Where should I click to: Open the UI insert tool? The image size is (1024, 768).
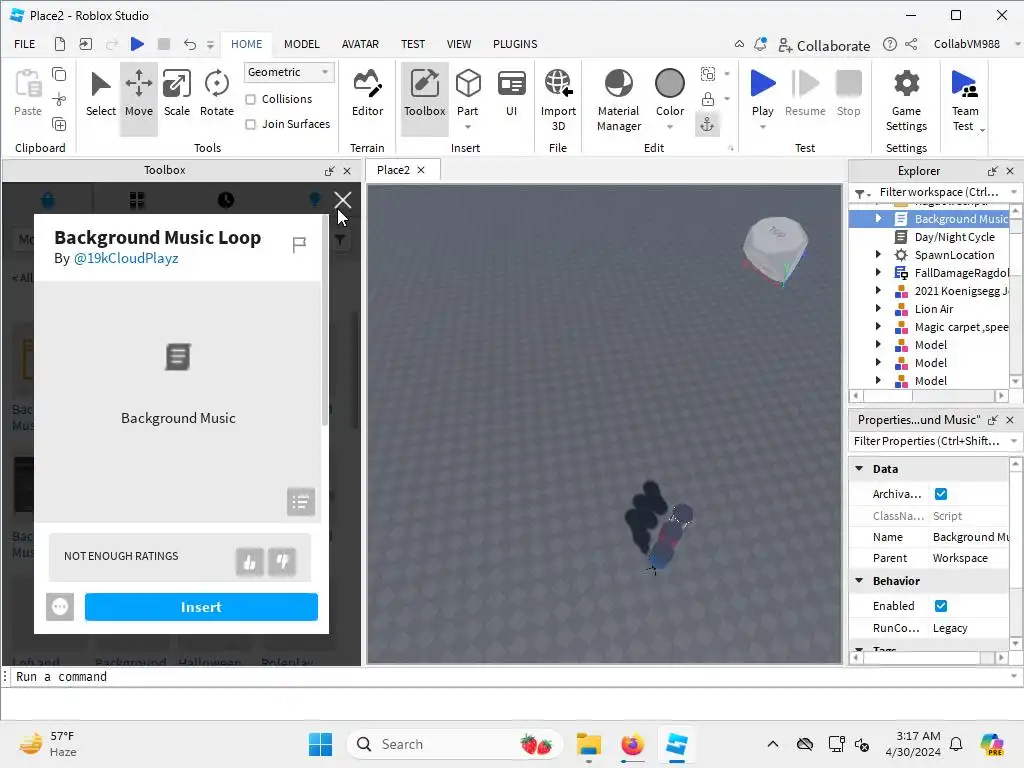[511, 97]
